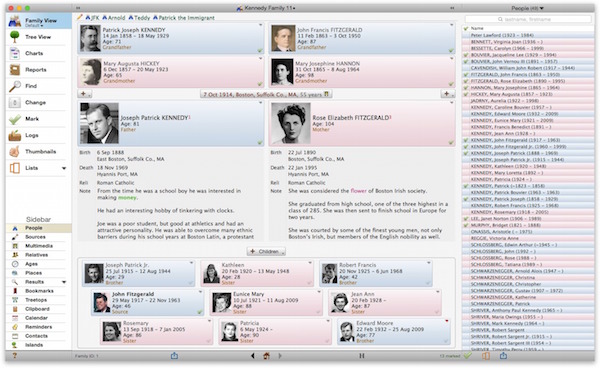Click the share icon under the People list

tap(503, 355)
